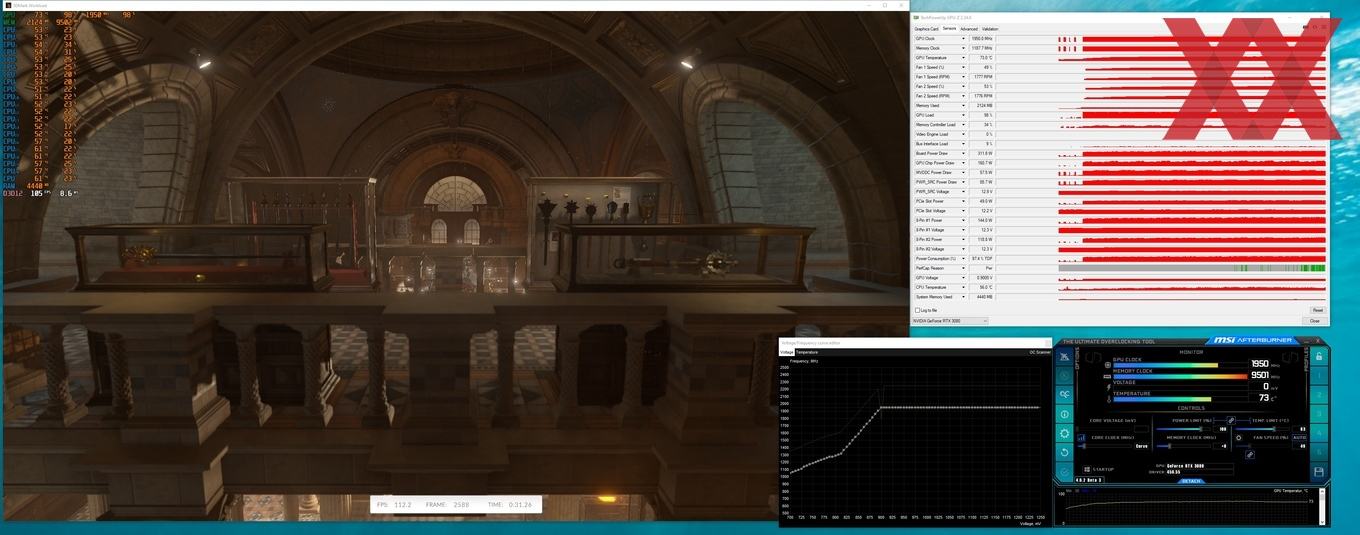Image resolution: width=1360 pixels, height=535 pixels.
Task: Open the curve editor icon beside Core Clock
Action: pos(1081,438)
